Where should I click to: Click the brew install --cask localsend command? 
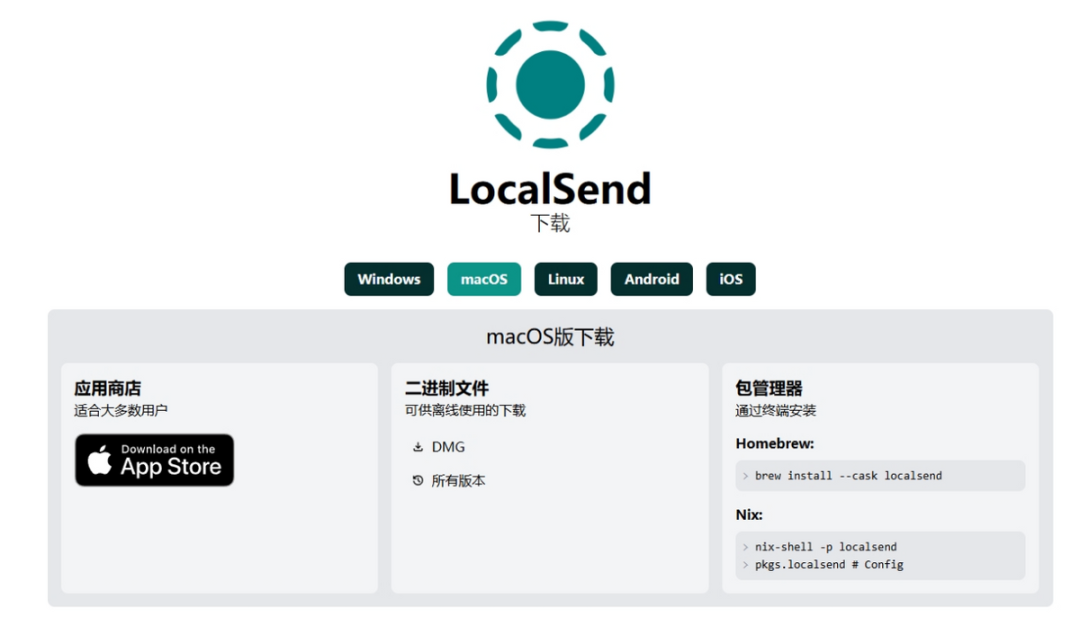click(x=849, y=476)
